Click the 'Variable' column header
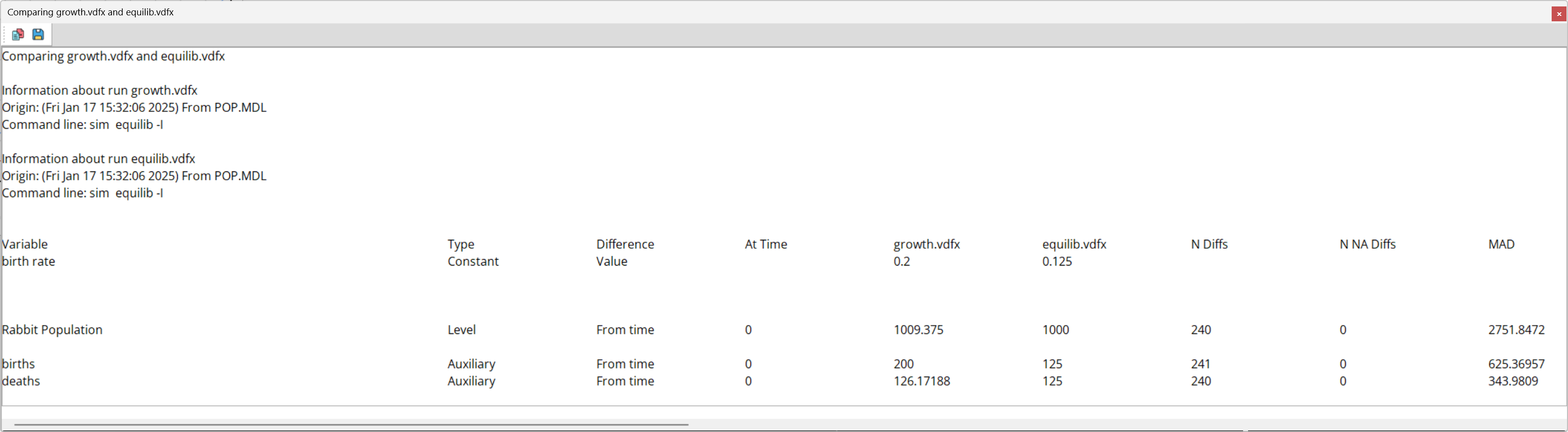This screenshot has height=432, width=1568. click(x=25, y=244)
